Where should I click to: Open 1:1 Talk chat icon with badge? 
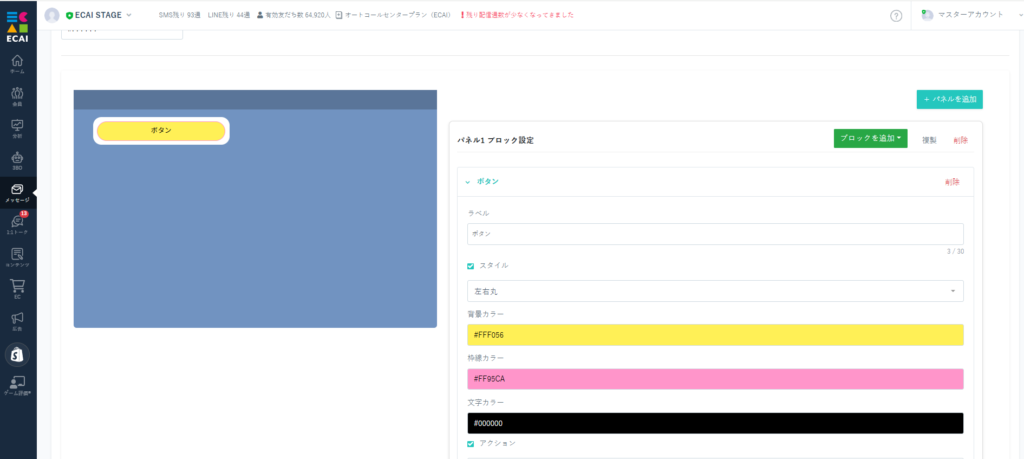[17, 223]
